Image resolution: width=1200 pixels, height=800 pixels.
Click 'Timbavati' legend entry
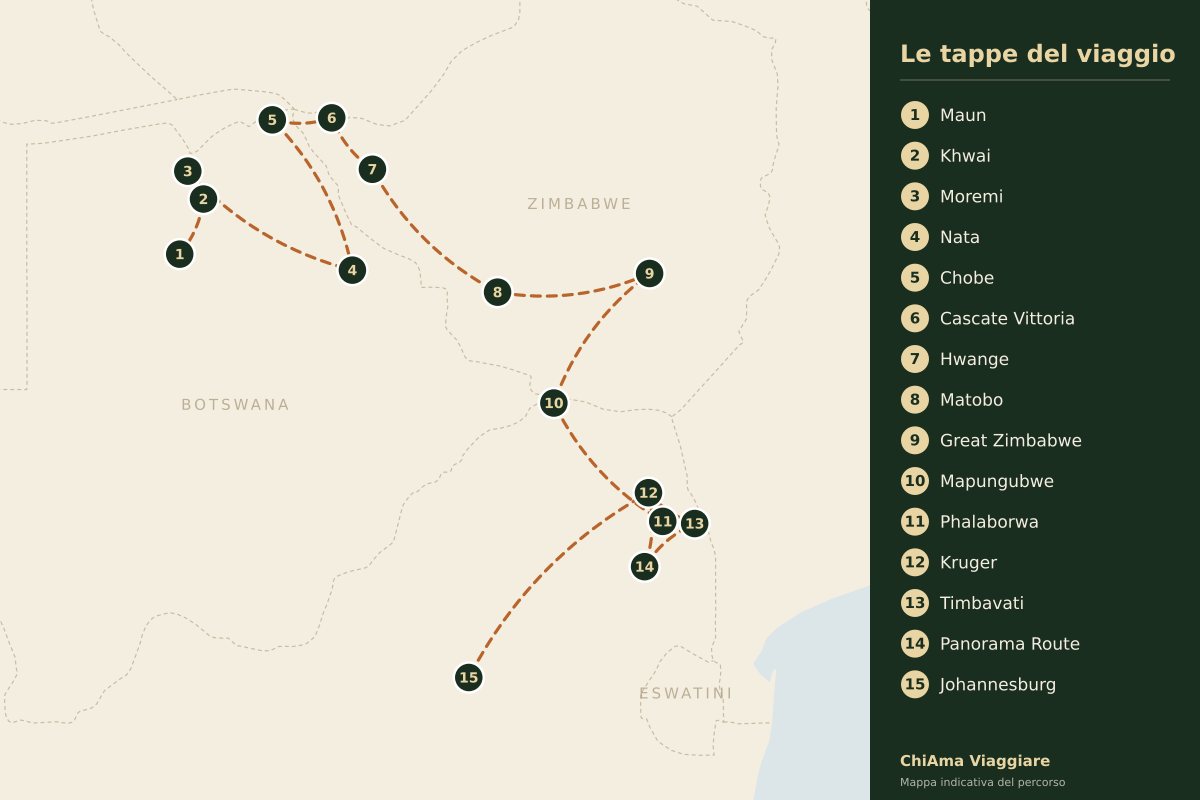(x=982, y=603)
